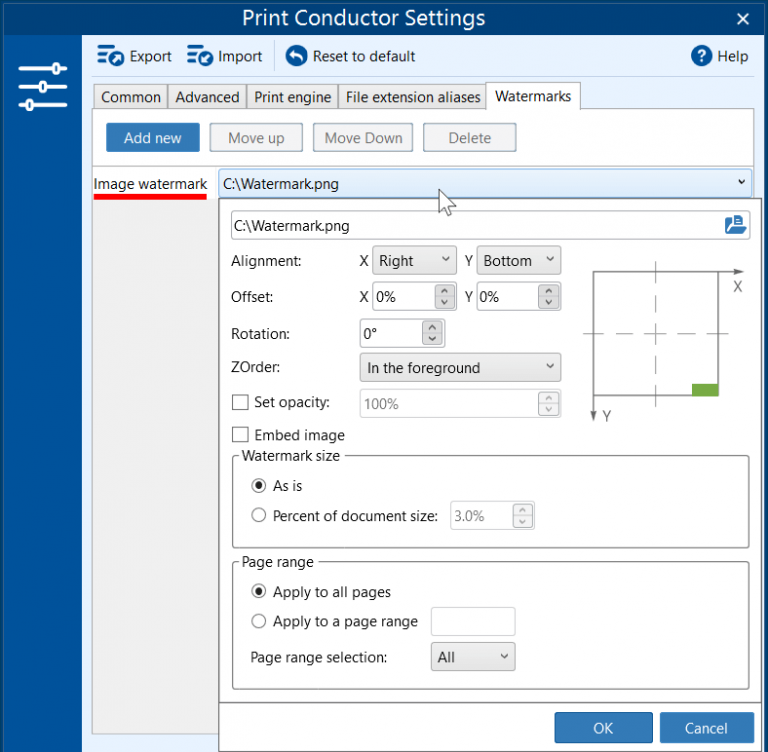
Task: Expand the ZOrder dropdown
Action: (x=460, y=368)
